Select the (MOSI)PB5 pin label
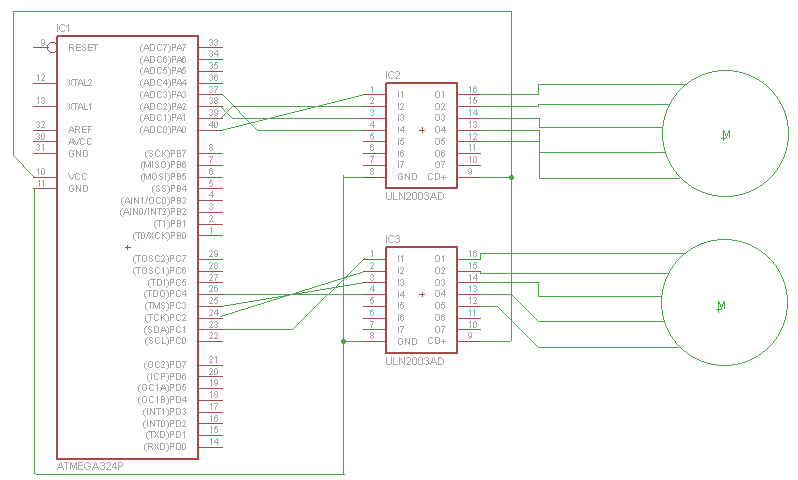This screenshot has height=480, width=798. point(163,177)
